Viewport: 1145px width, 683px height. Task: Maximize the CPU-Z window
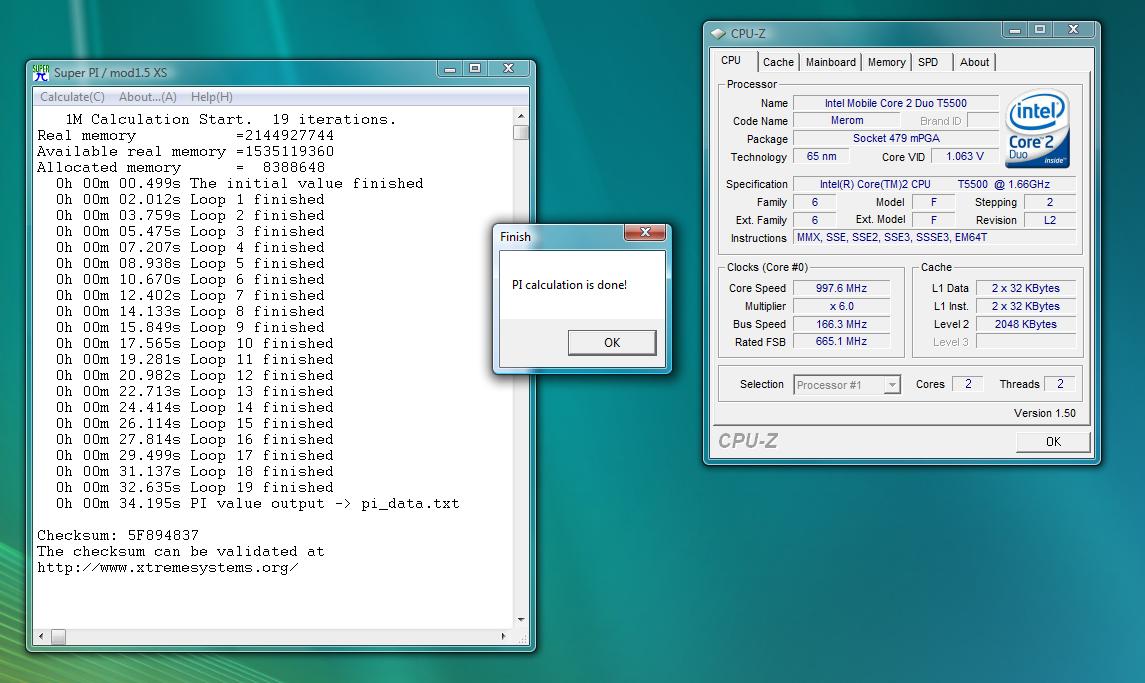coord(1040,31)
